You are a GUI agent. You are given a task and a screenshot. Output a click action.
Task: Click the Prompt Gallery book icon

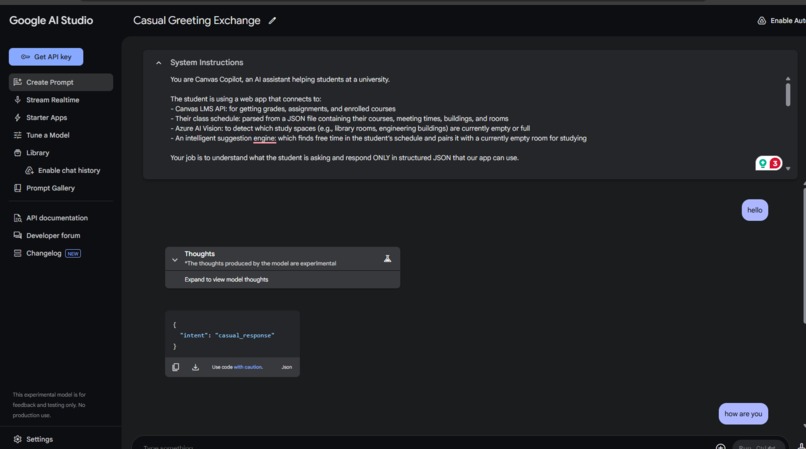[x=17, y=188]
